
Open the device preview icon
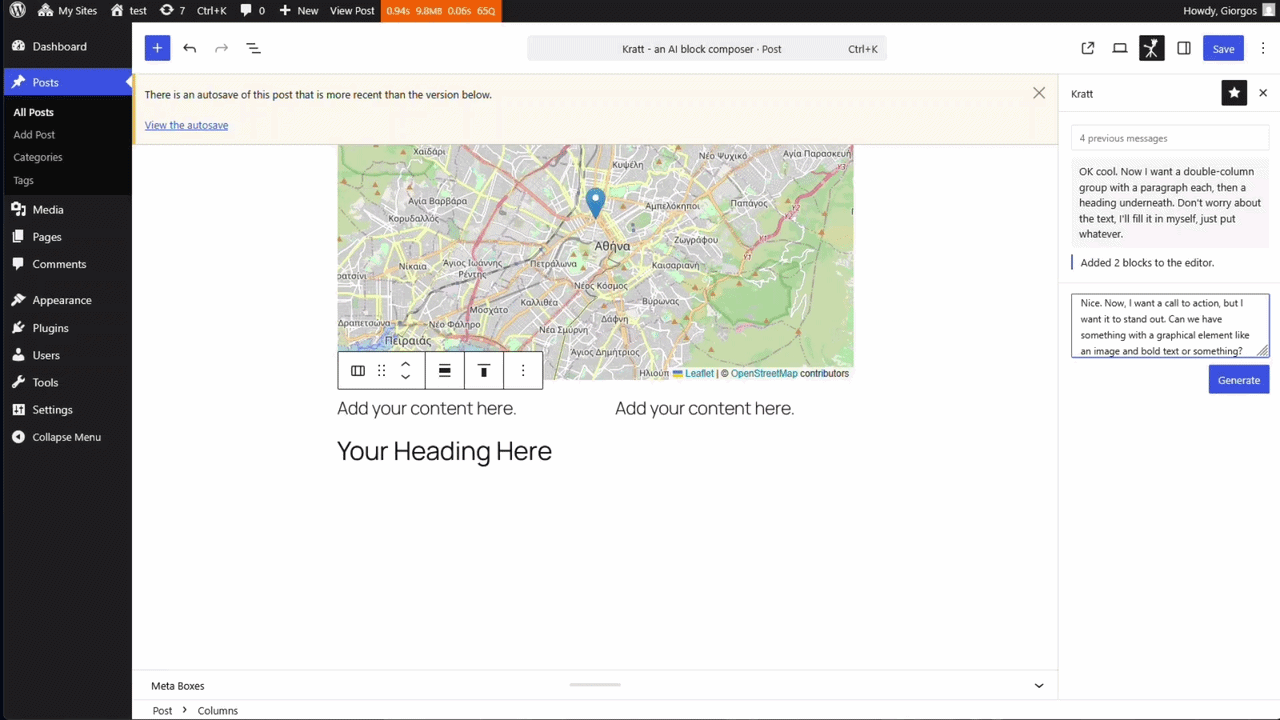(1120, 48)
